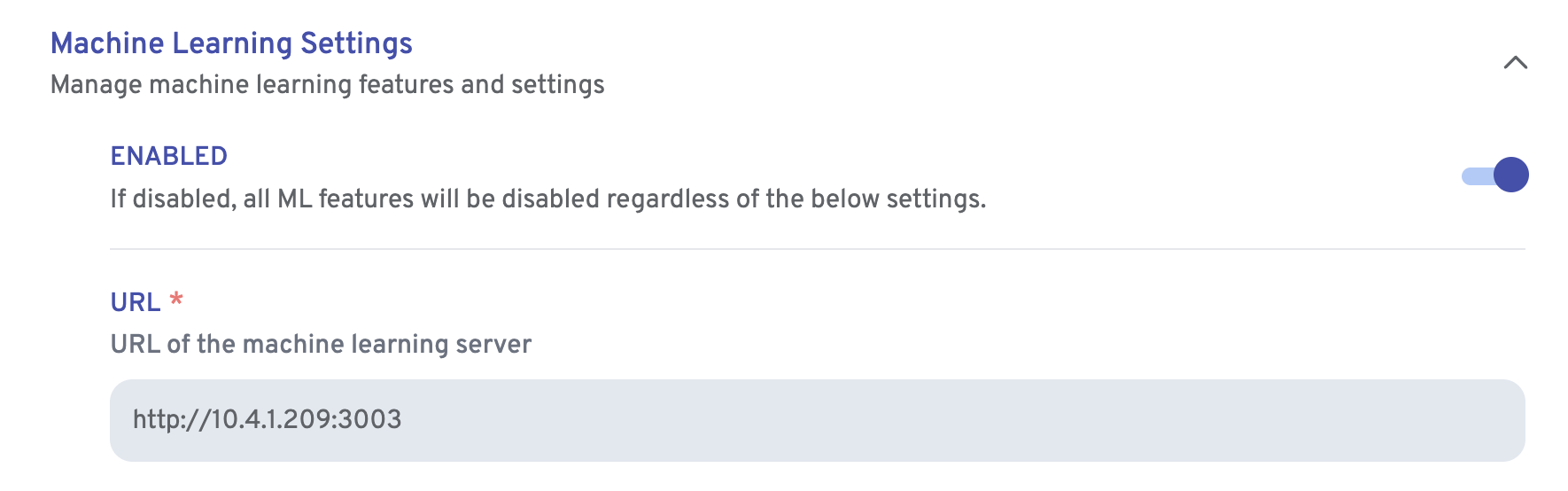Click "URL of the machine learning server" text

321,344
